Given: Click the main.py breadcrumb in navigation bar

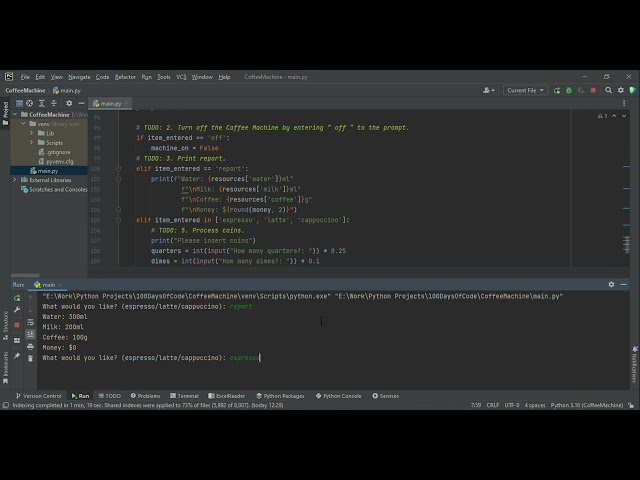Looking at the screenshot, I should coord(67,90).
